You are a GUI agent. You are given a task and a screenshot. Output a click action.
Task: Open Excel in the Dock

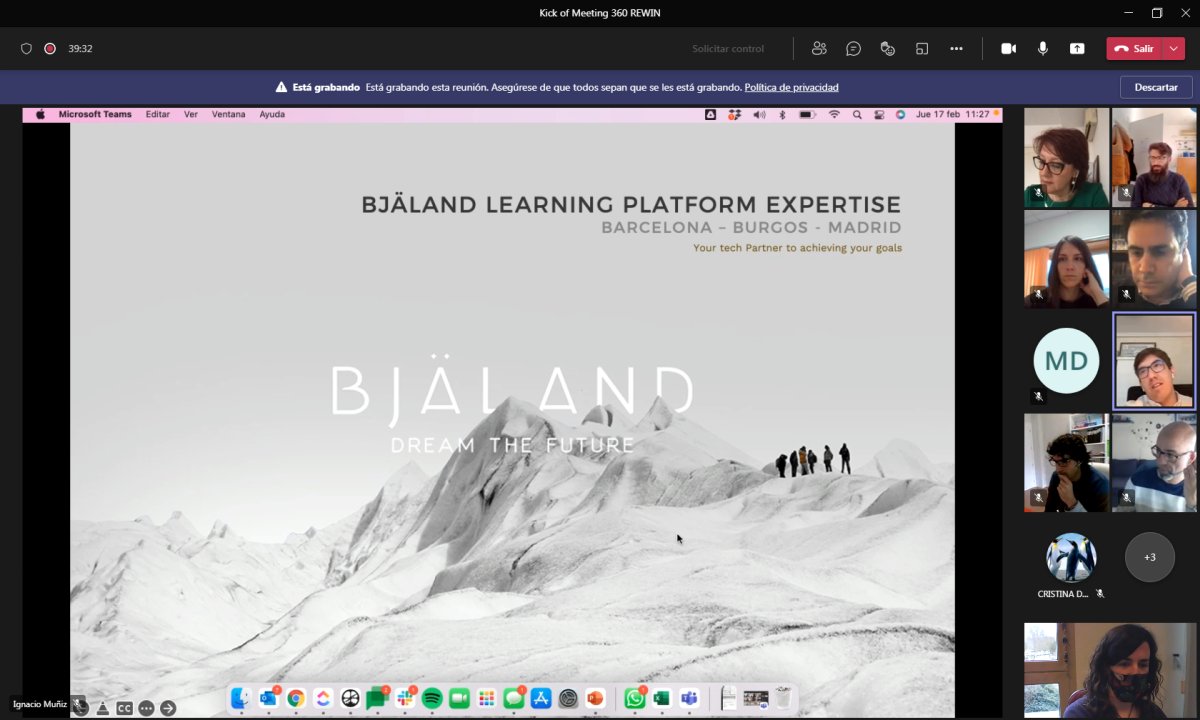(661, 699)
